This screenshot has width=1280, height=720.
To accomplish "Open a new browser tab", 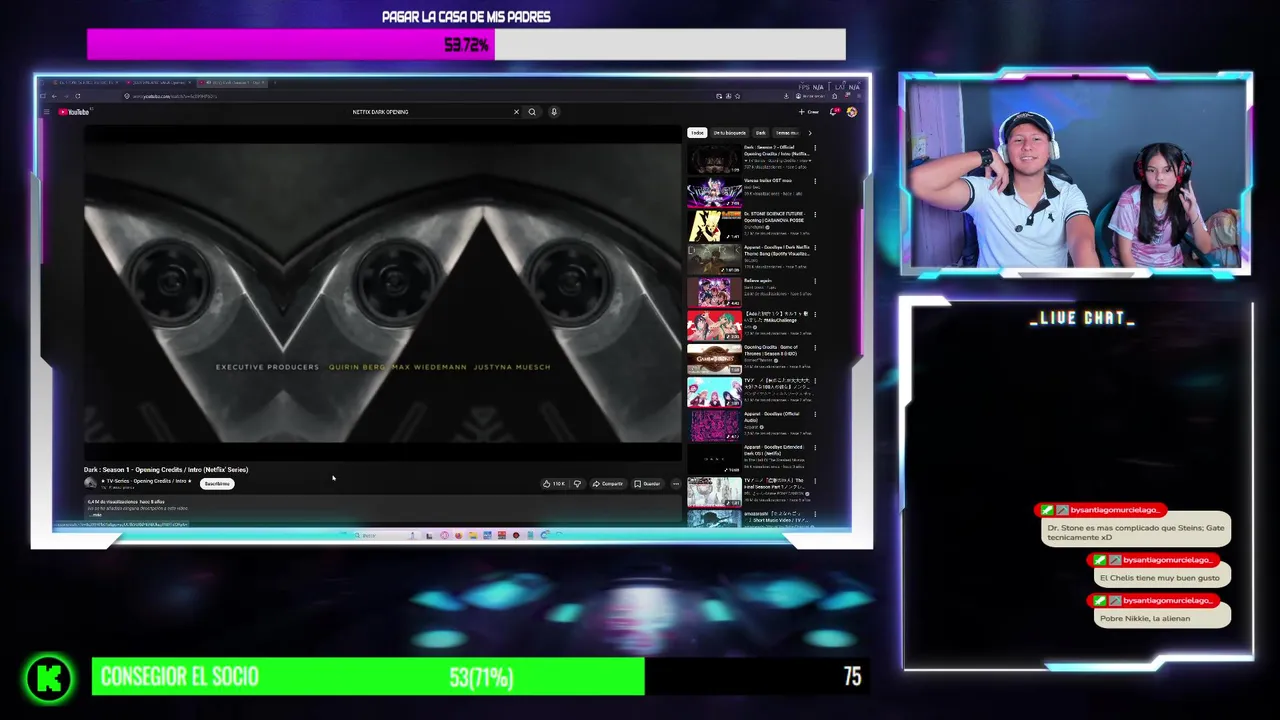I will point(274,82).
